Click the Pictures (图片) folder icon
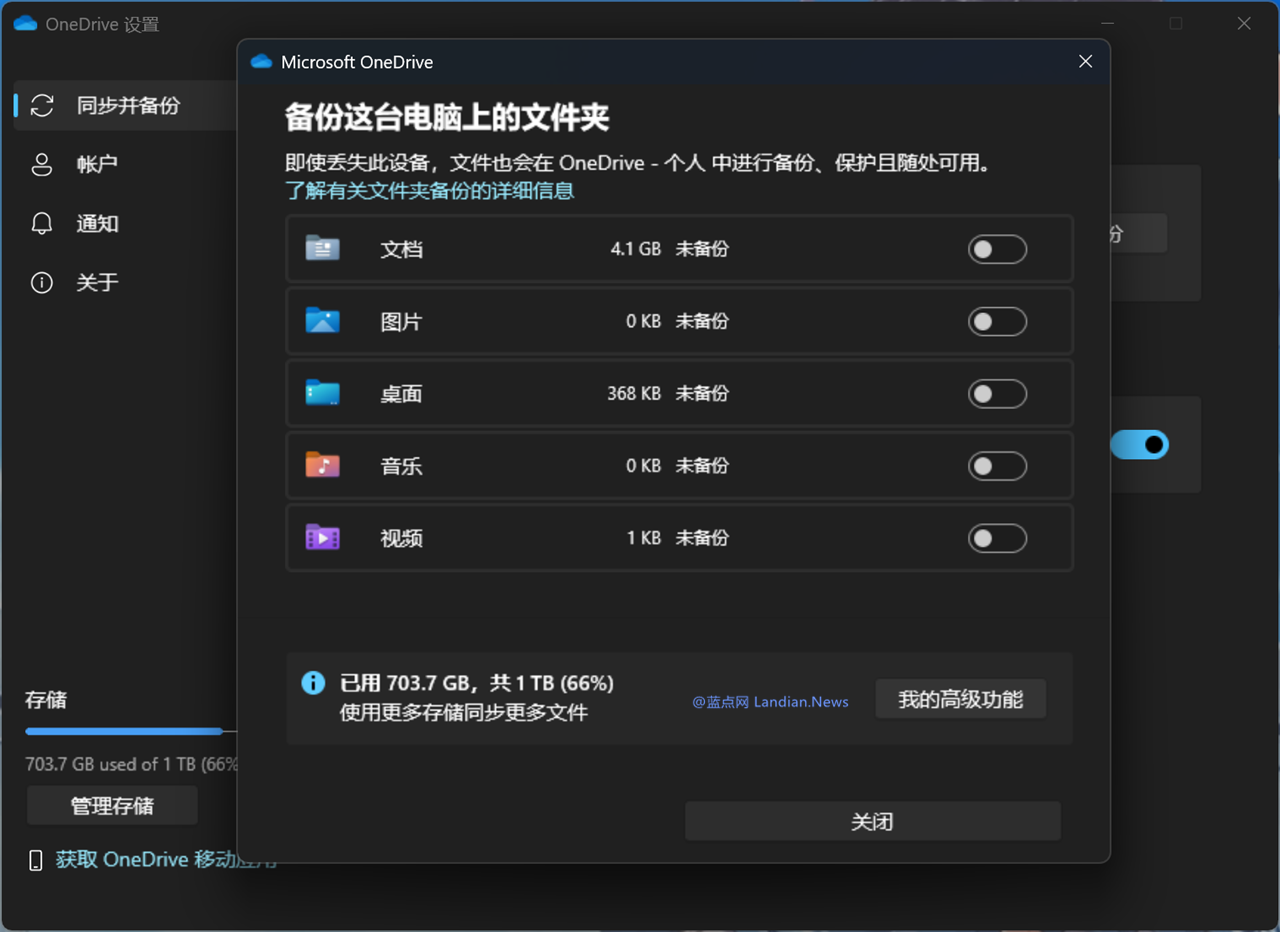This screenshot has height=932, width=1280. point(322,320)
